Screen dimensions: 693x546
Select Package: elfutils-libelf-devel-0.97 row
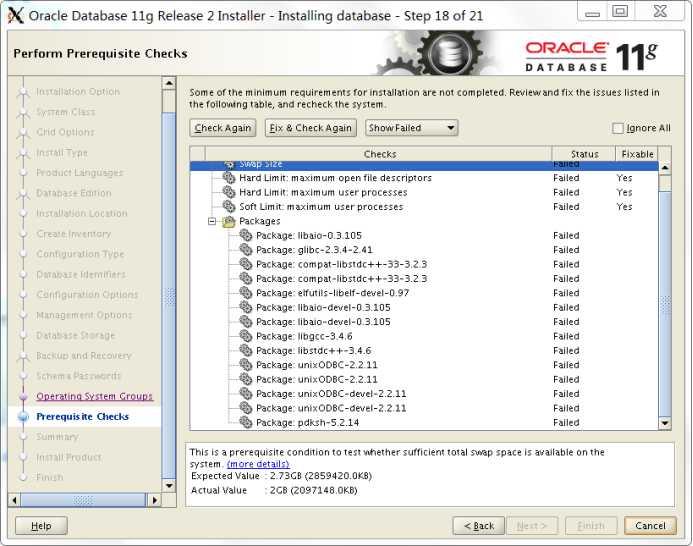pyautogui.click(x=424, y=293)
